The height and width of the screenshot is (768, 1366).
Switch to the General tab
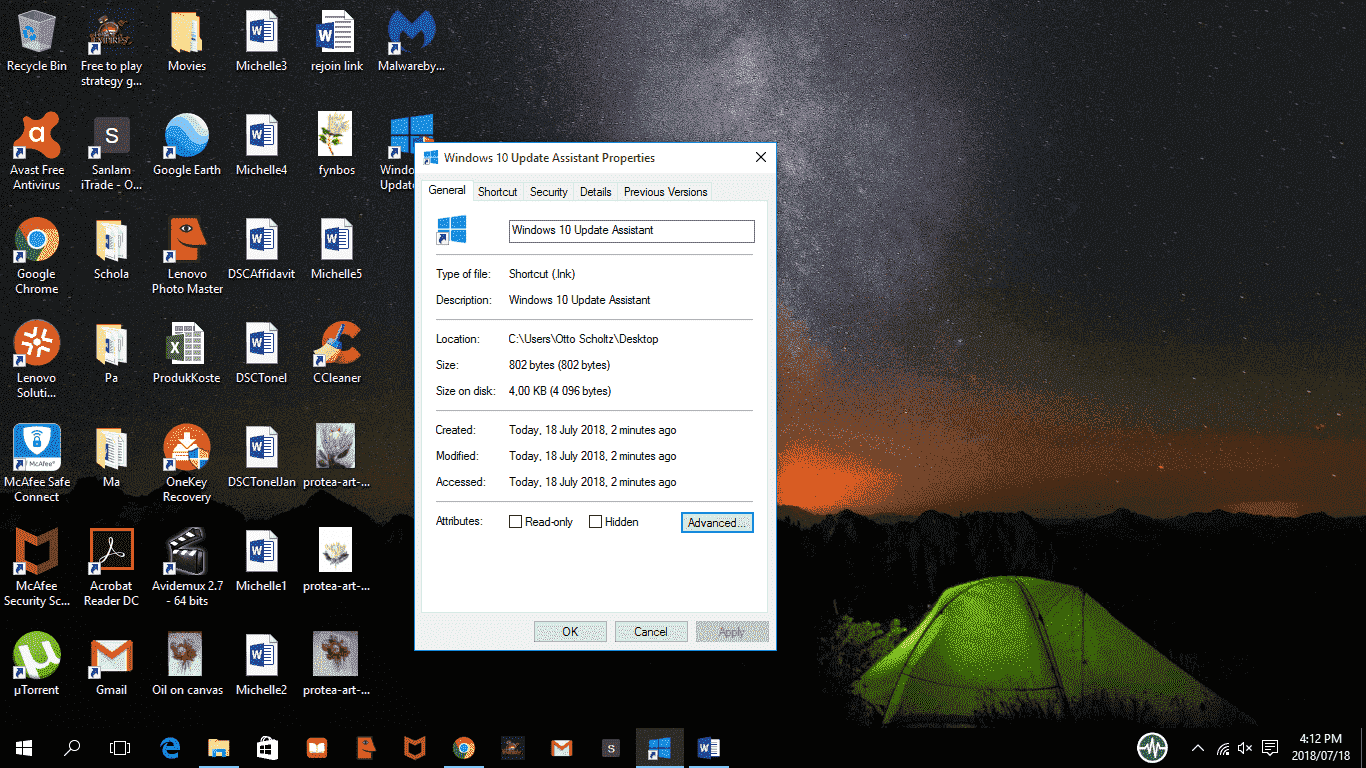pyautogui.click(x=447, y=190)
